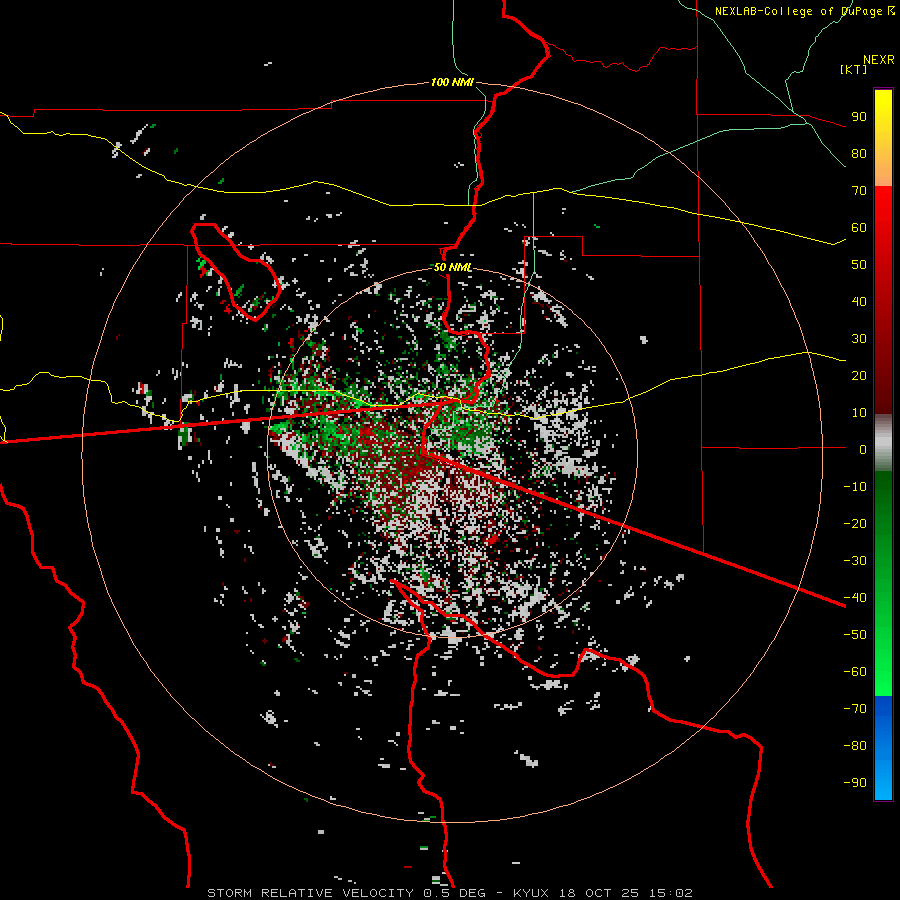The height and width of the screenshot is (900, 900).
Task: Click the 0 value on the velocity scale
Action: (x=863, y=450)
